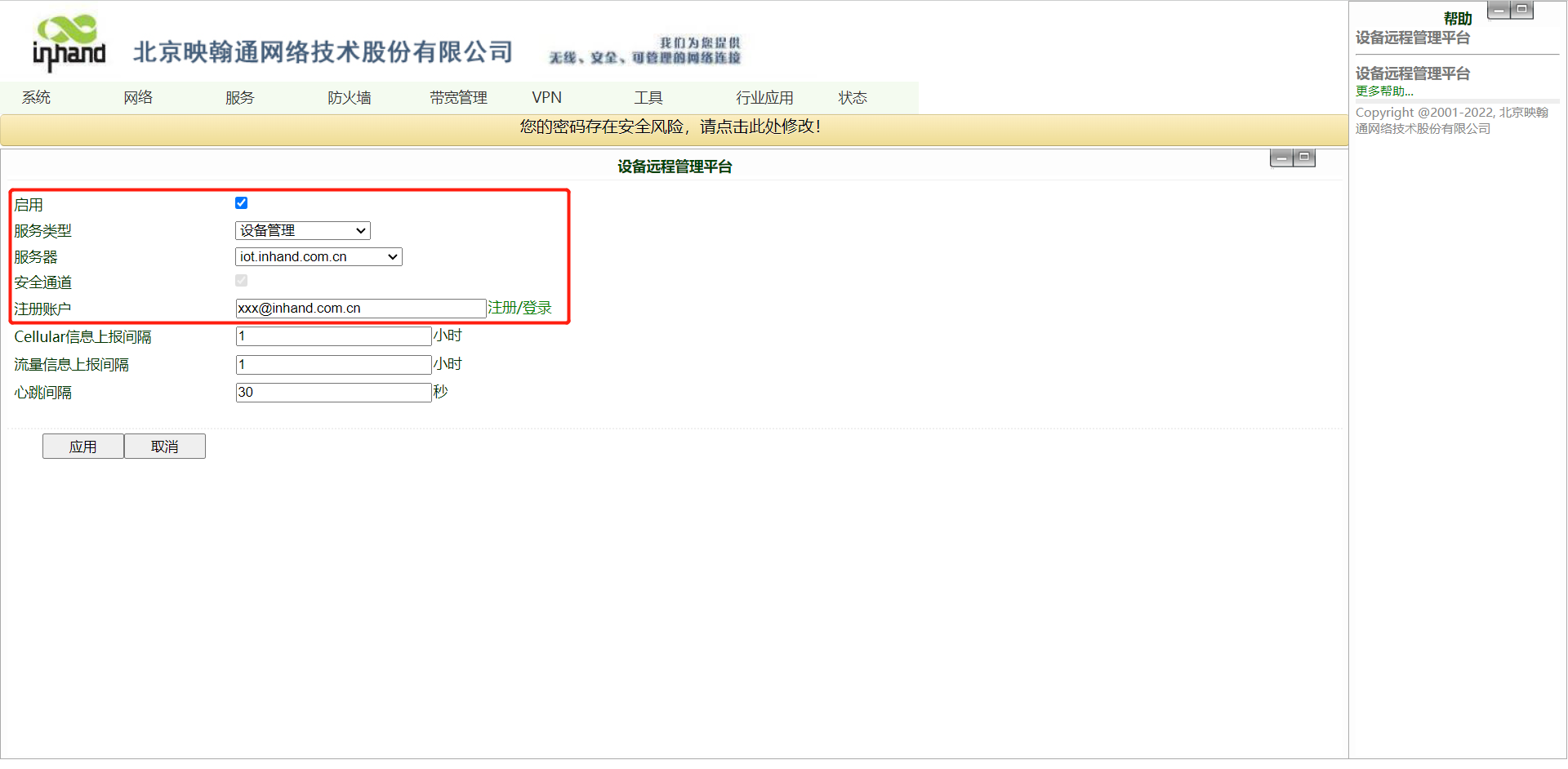
Task: Open the 服务类型 dropdown
Action: pos(303,231)
